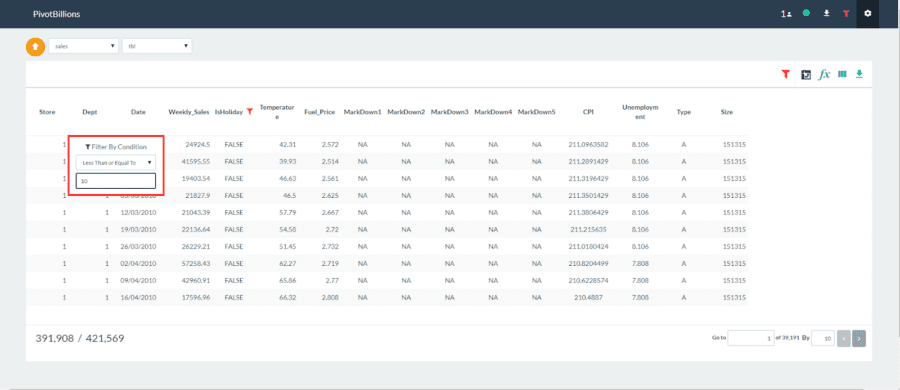Select the date cell 16/04/2010
900x390 pixels.
pyautogui.click(x=138, y=298)
